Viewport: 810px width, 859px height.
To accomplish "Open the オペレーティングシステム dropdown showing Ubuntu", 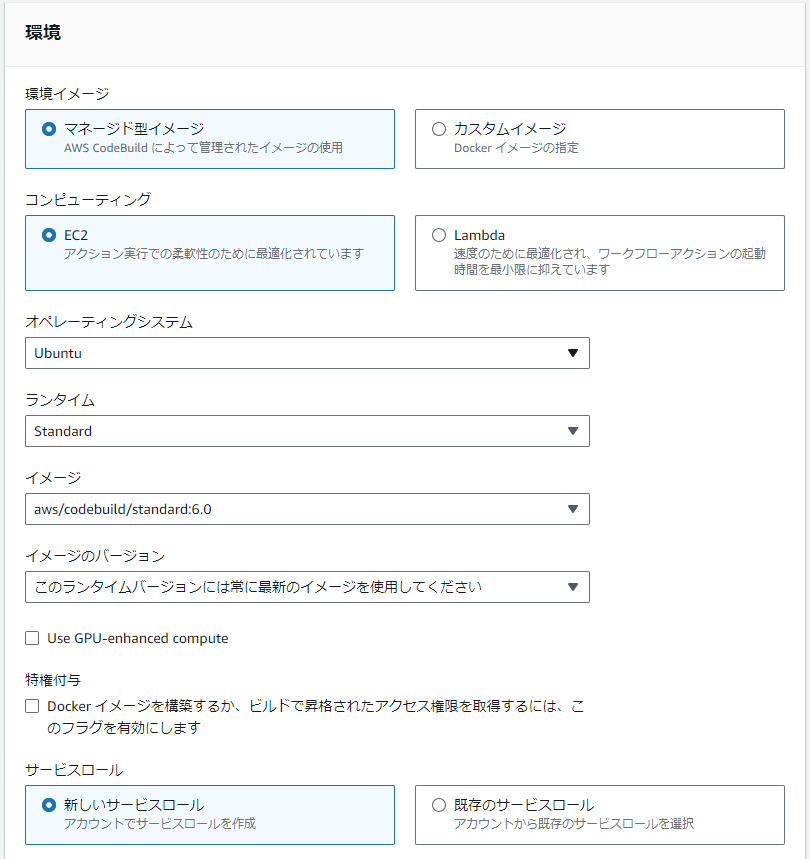I will click(307, 353).
